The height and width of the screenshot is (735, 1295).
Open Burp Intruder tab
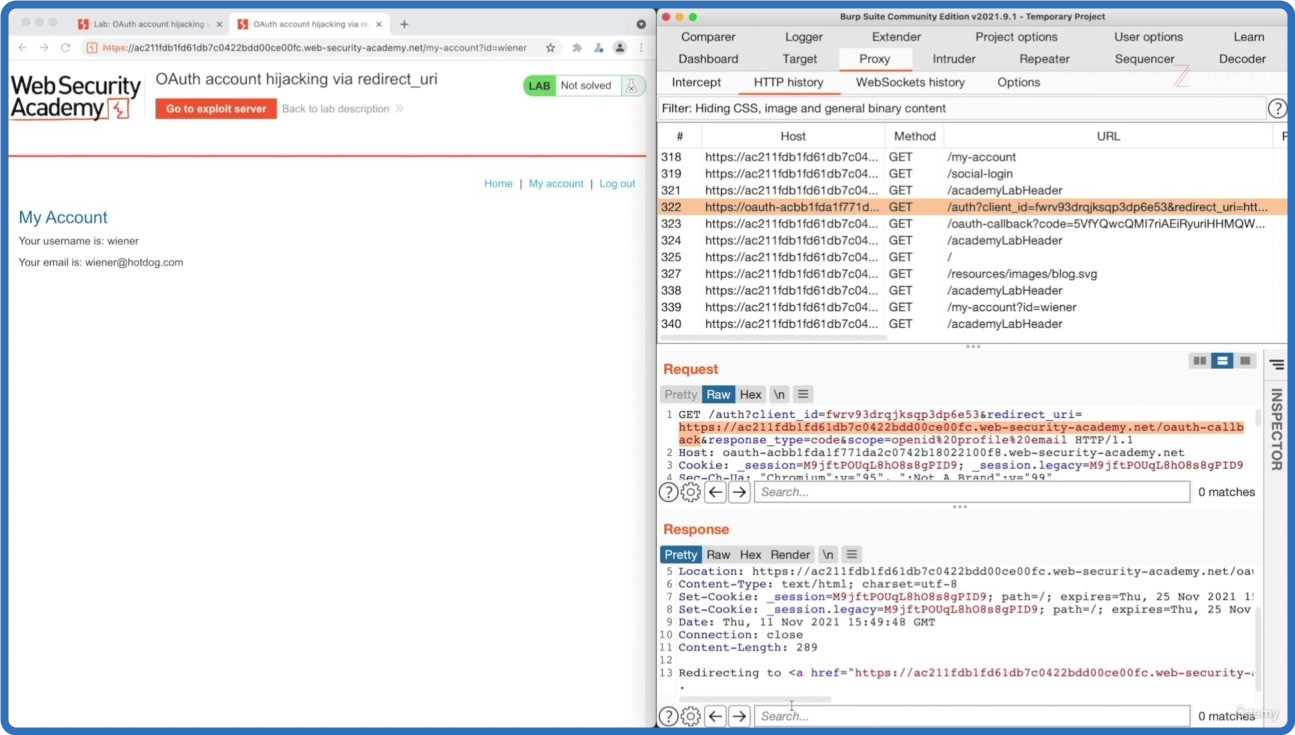(954, 59)
